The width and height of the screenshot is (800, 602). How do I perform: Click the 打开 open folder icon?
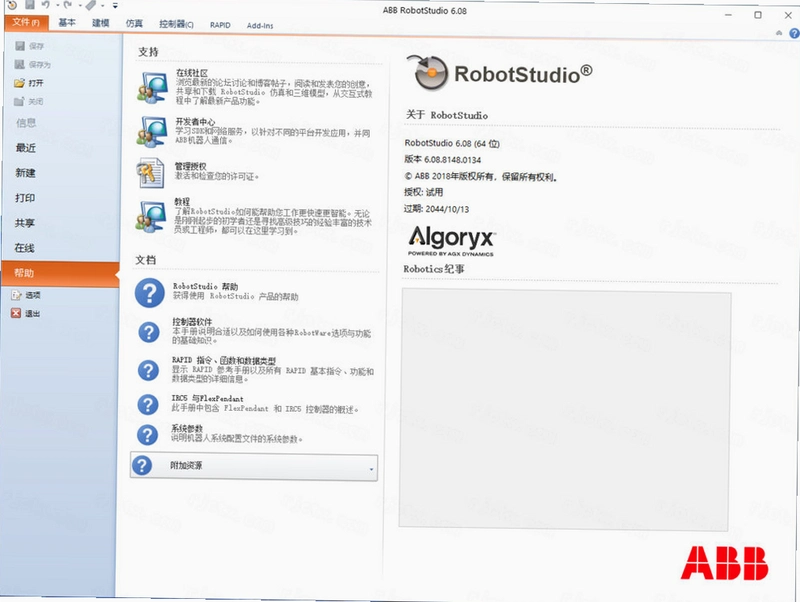19,83
